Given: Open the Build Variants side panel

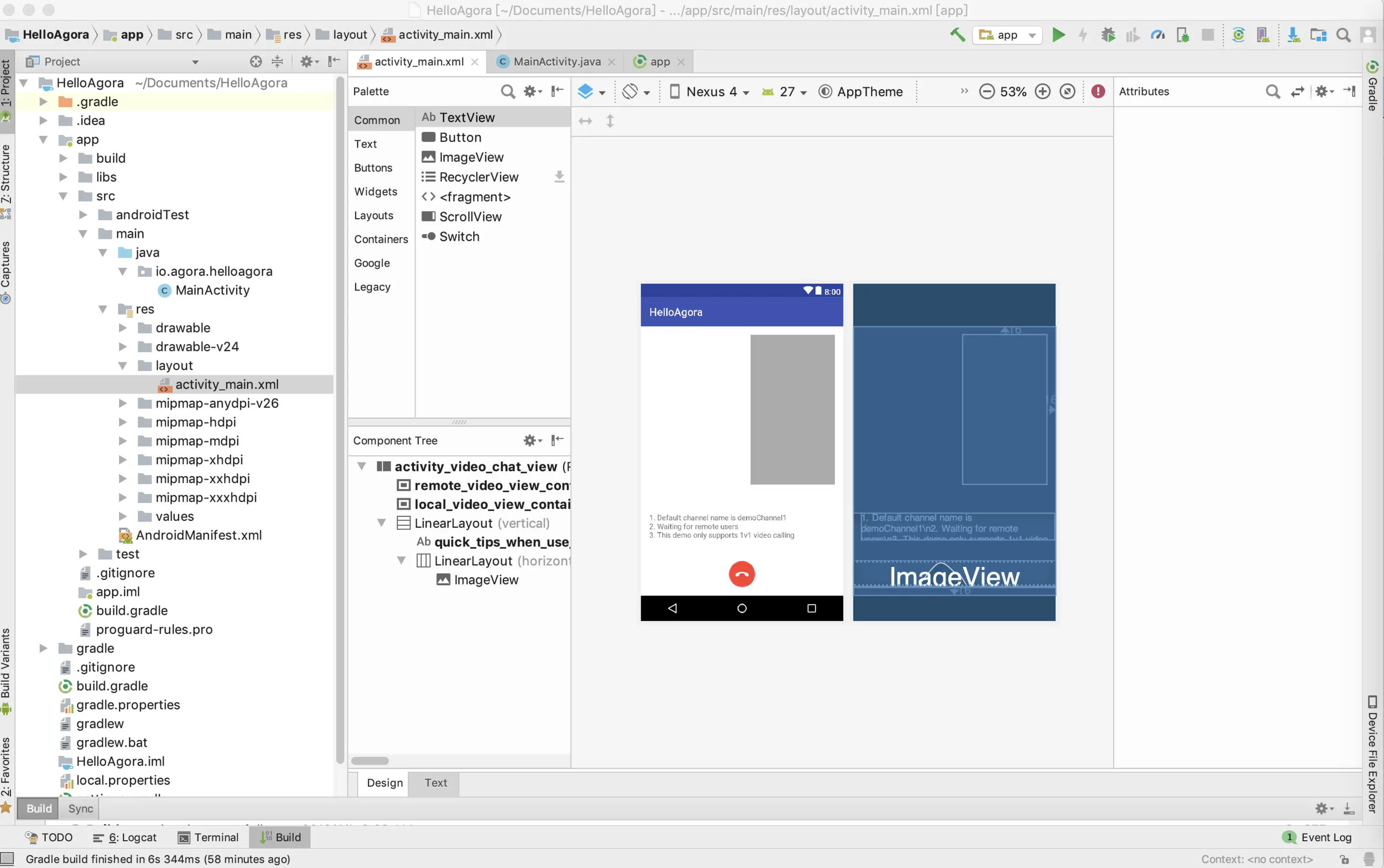Looking at the screenshot, I should (x=6, y=671).
